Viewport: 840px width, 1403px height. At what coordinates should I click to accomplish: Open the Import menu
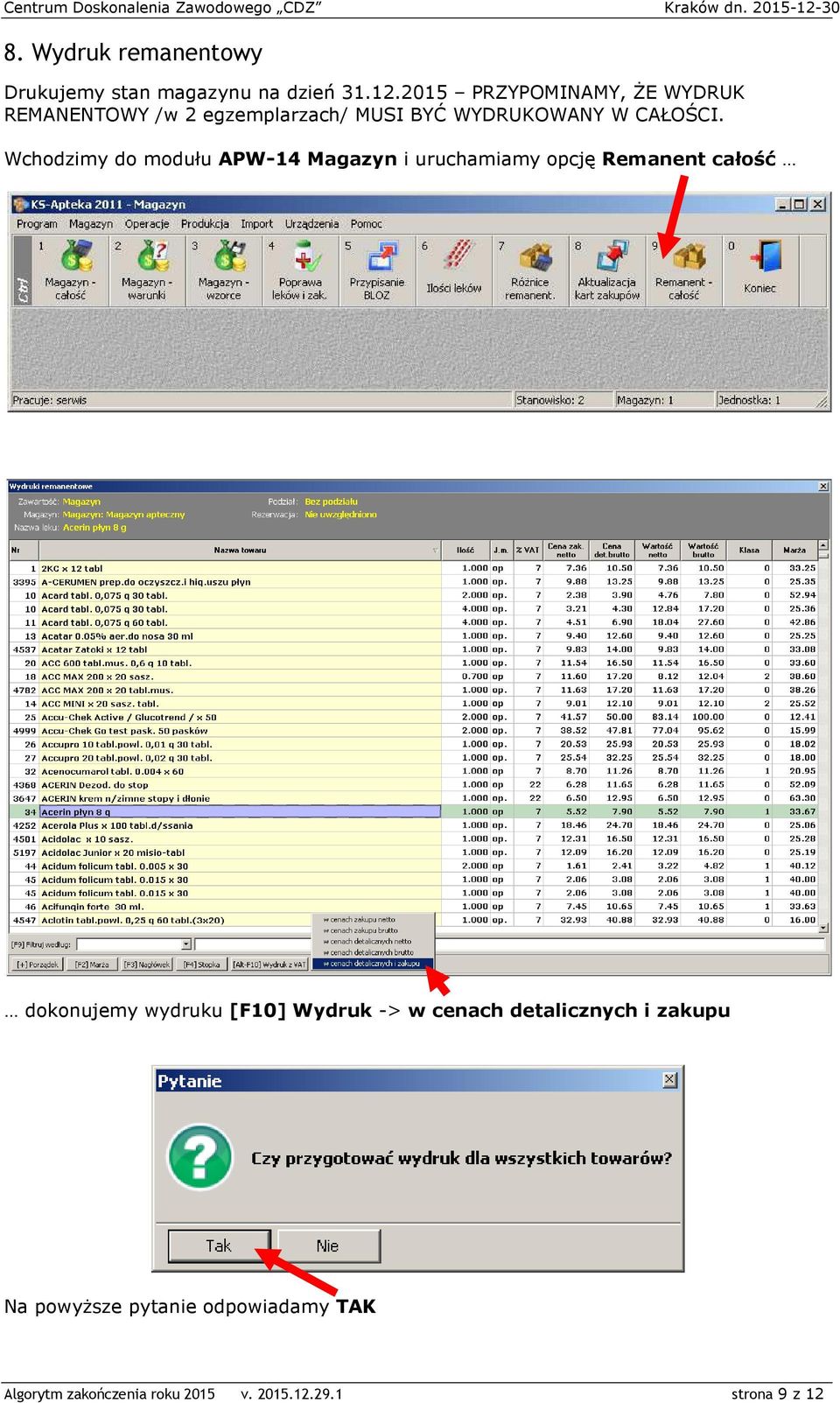click(257, 224)
